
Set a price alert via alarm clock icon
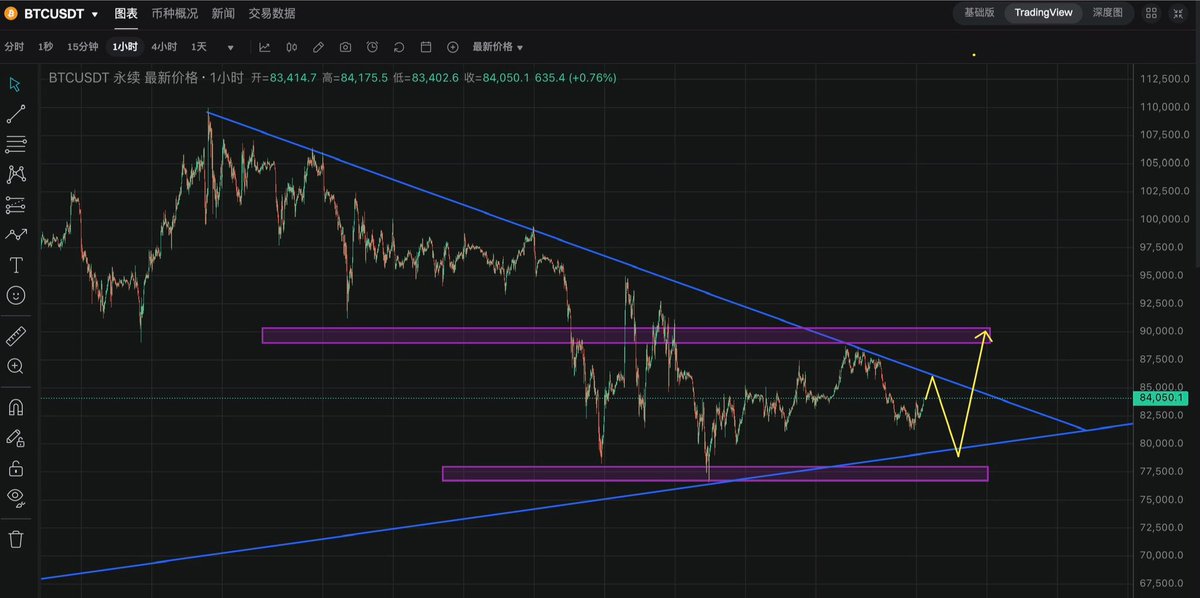coord(372,47)
